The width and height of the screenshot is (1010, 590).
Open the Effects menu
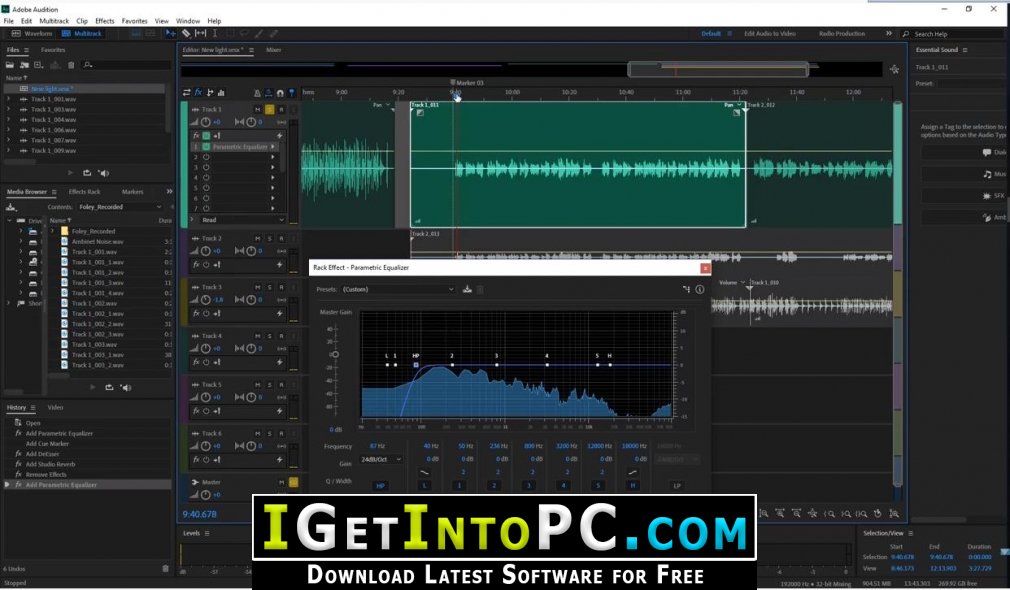104,21
